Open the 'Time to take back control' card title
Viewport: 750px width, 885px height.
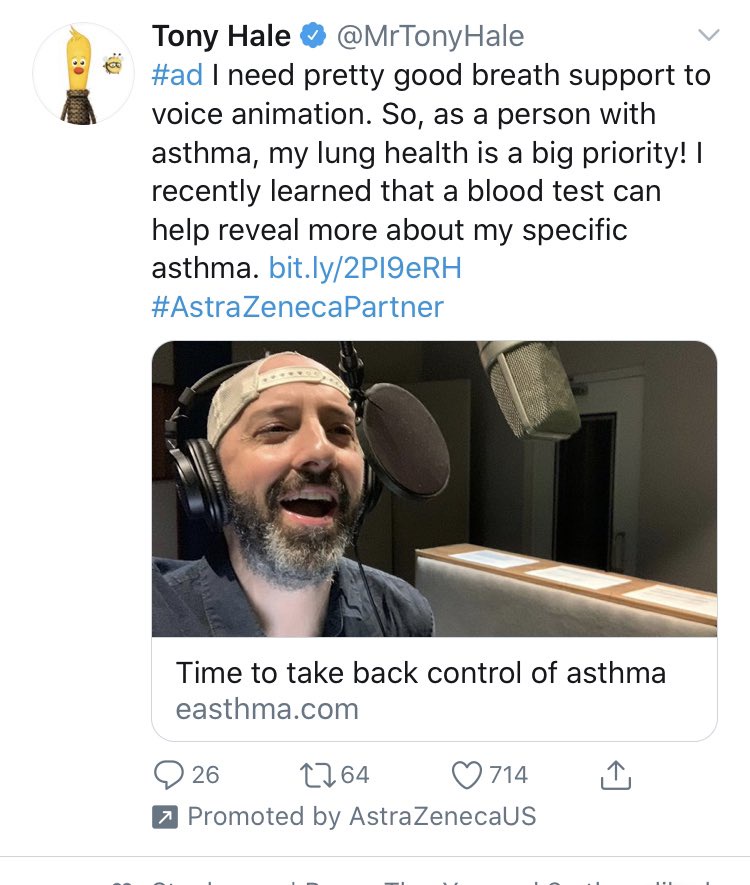420,672
